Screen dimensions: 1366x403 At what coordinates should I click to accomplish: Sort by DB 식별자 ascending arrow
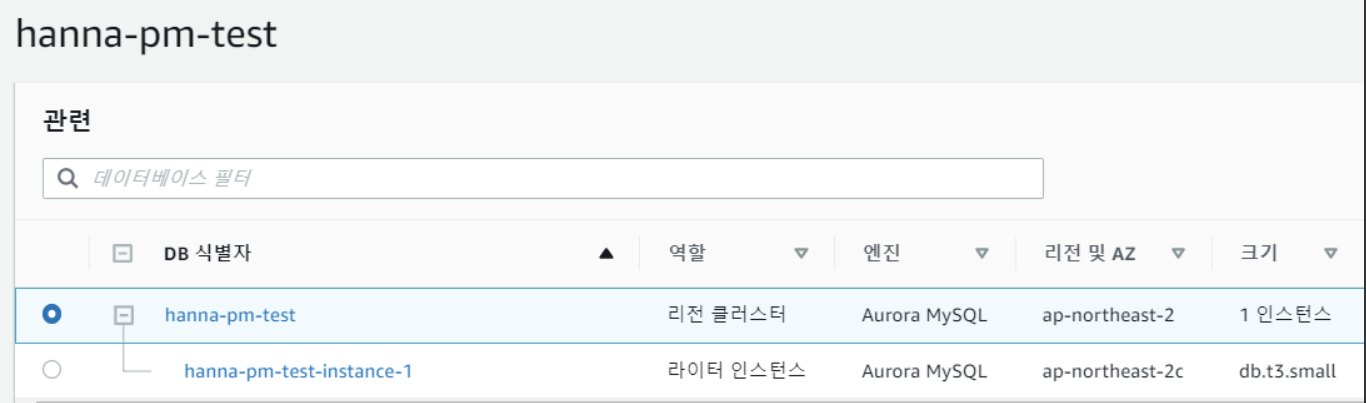[605, 254]
